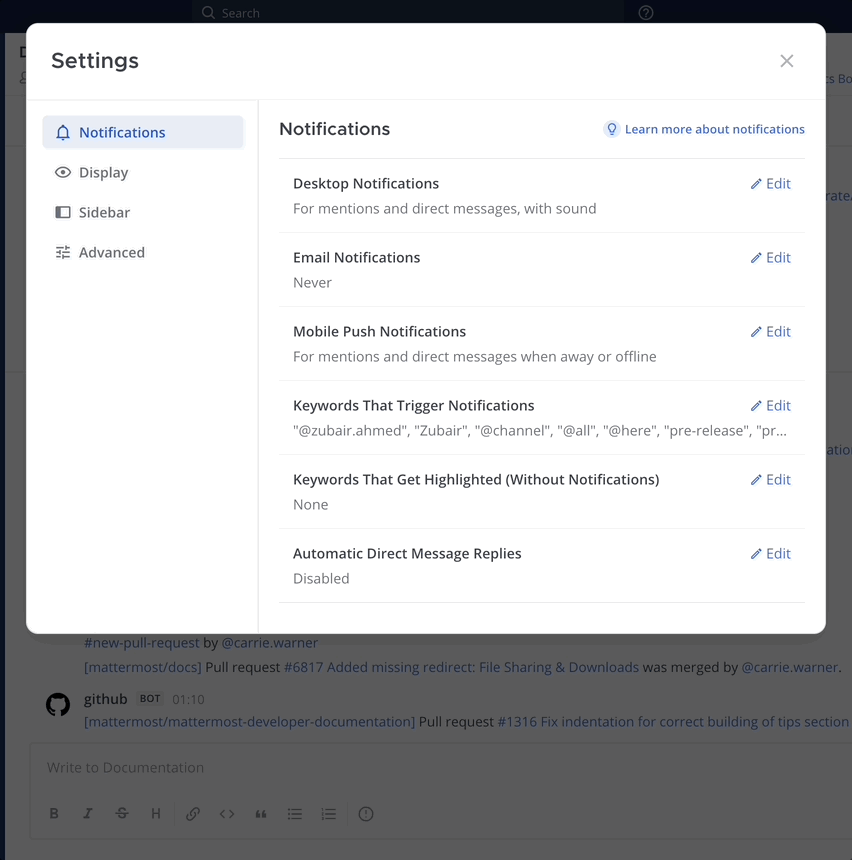852x860 pixels.
Task: Click the help question mark in the top bar
Action: (x=645, y=12)
